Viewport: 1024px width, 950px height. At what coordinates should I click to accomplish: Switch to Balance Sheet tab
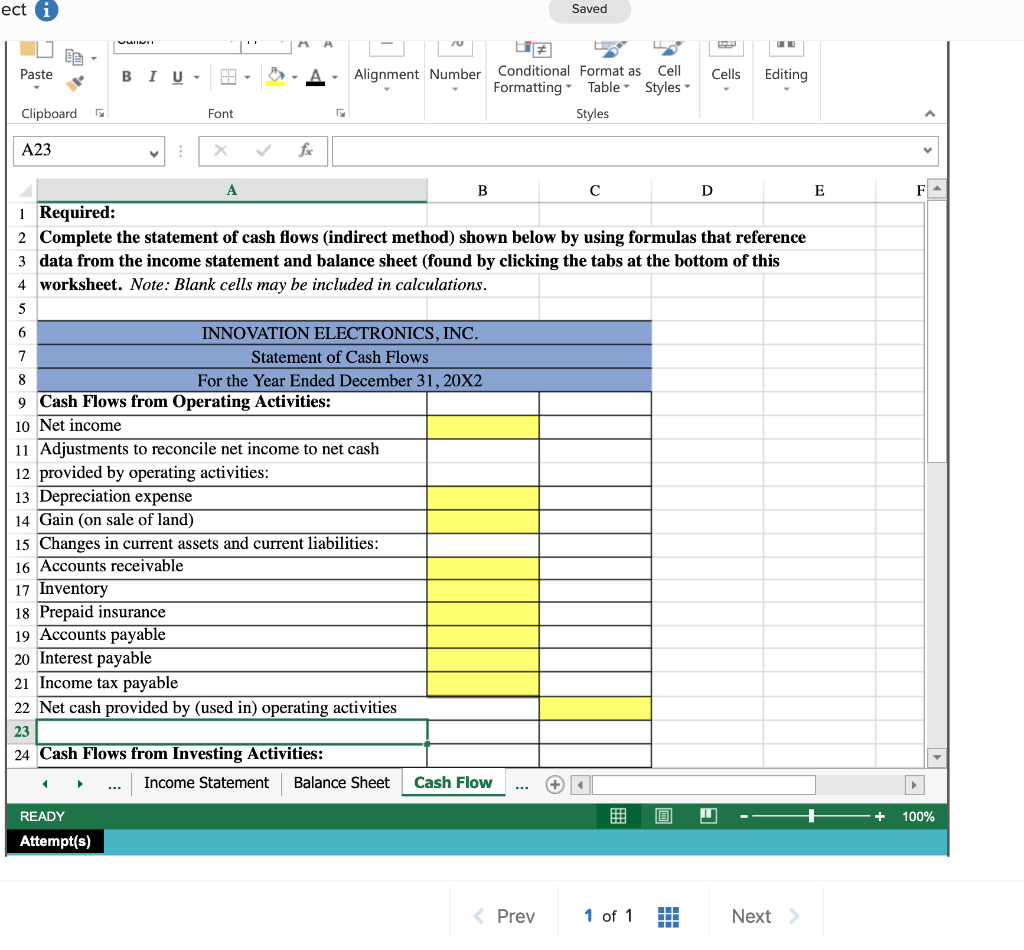[x=342, y=783]
